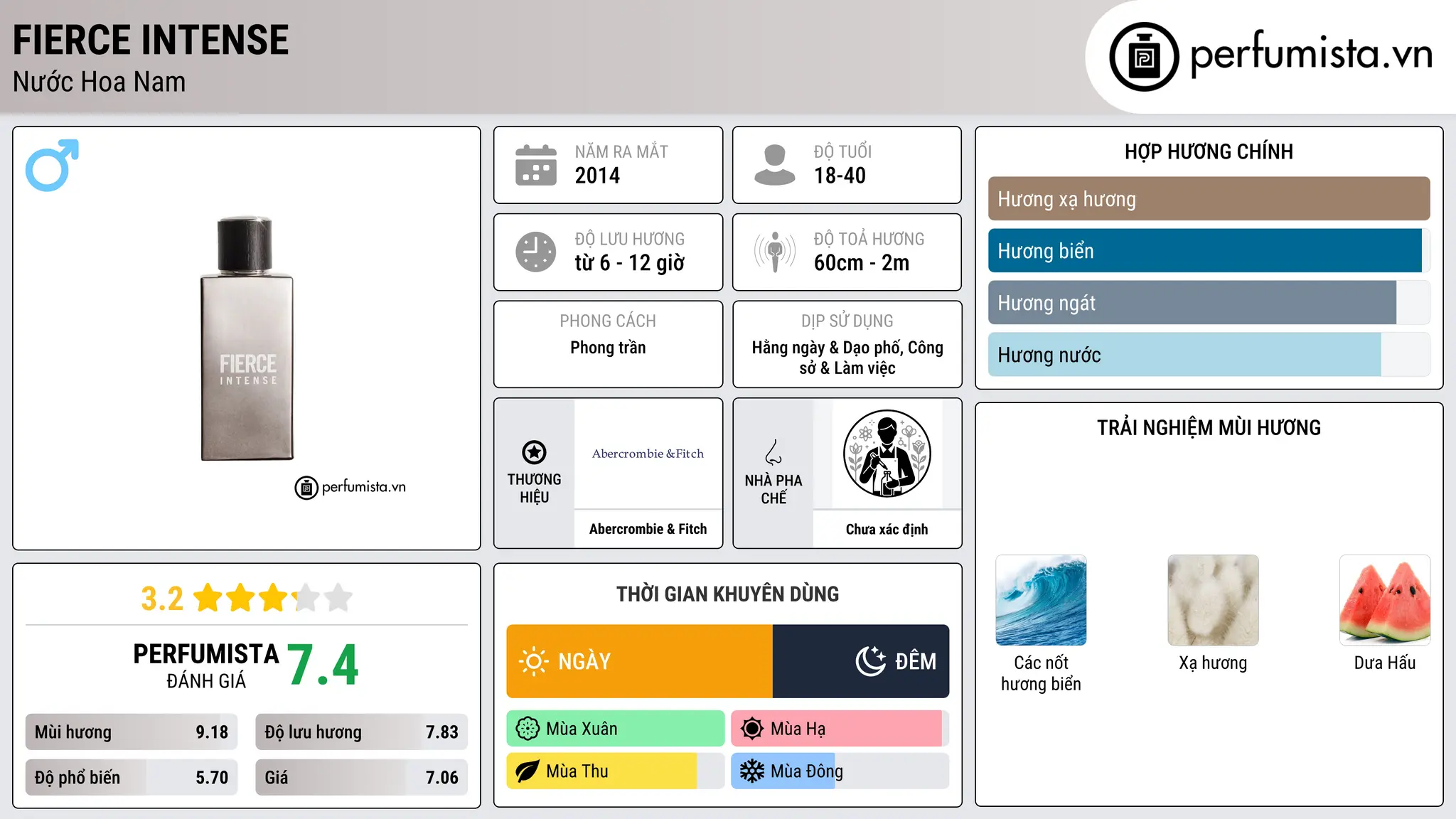Select the Hương ngát accord bar
This screenshot has width=1456, height=819.
[x=1209, y=303]
